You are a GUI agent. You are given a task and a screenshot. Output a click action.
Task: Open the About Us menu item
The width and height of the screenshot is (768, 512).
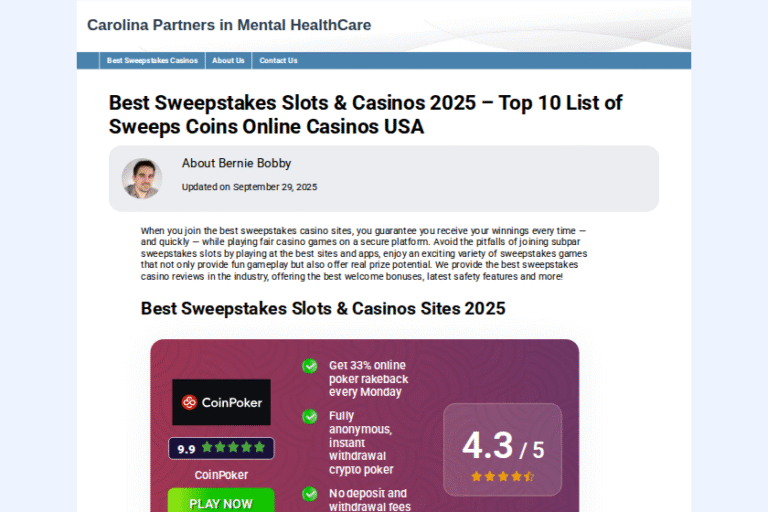(228, 61)
